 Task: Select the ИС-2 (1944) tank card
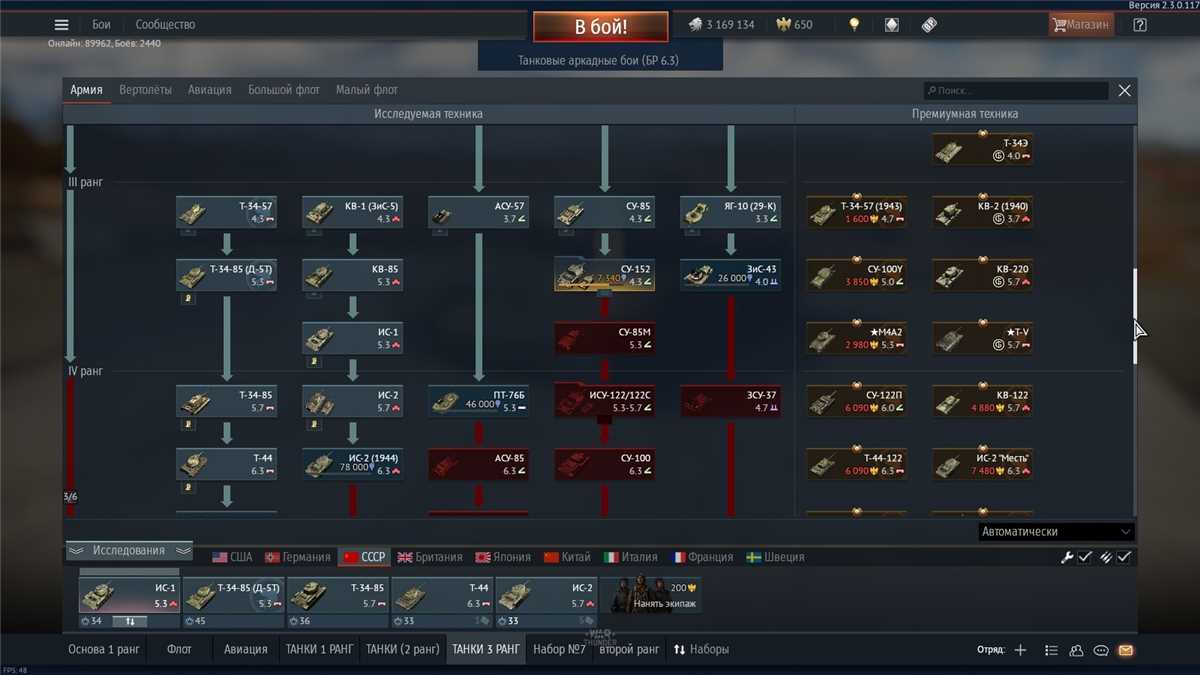[x=353, y=464]
